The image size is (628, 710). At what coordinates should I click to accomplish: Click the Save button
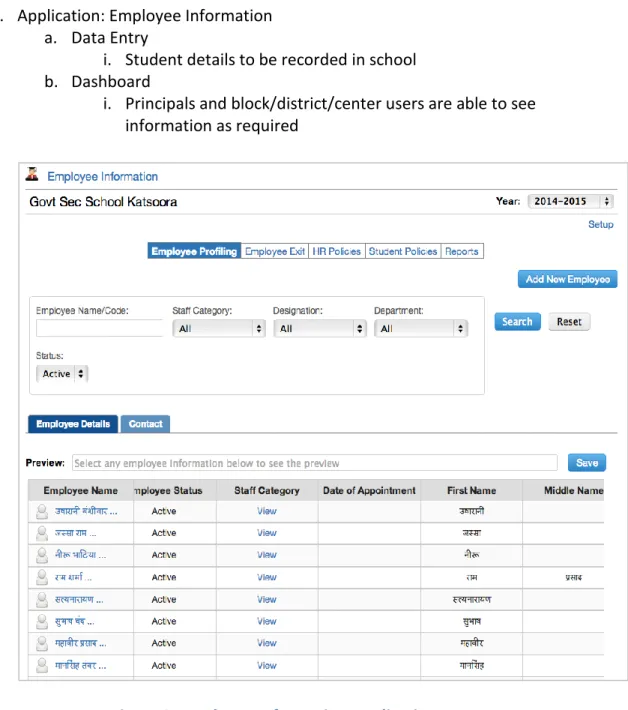(587, 463)
